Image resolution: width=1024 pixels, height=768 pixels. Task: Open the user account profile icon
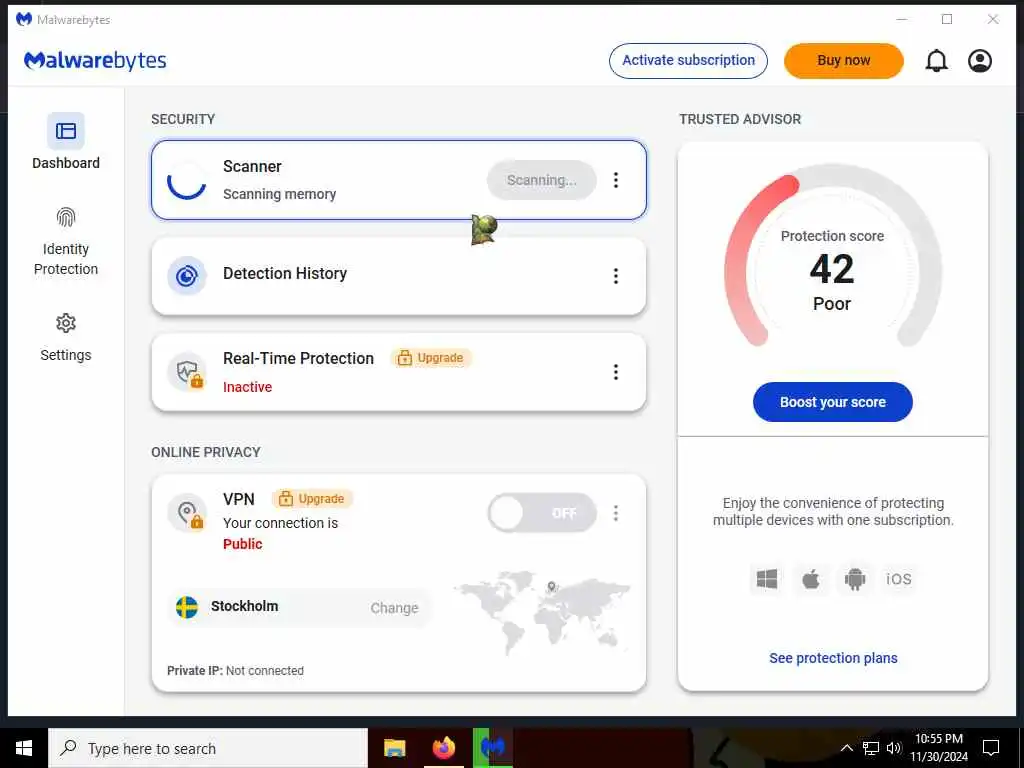980,61
